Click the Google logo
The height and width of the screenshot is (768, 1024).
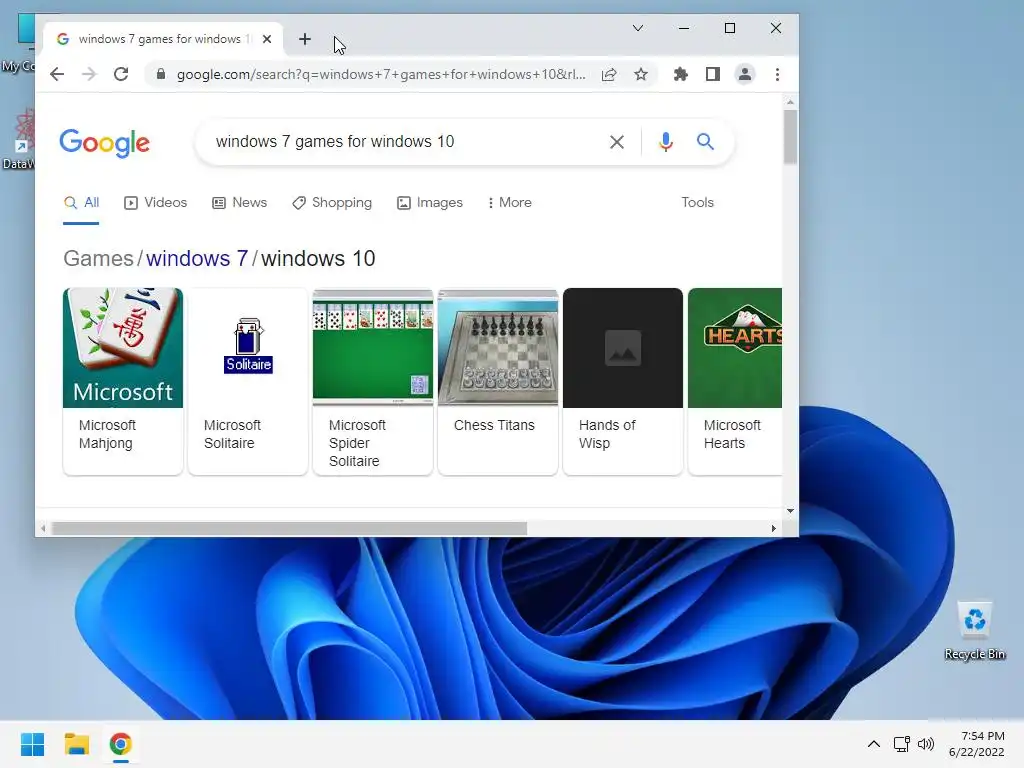pos(104,142)
